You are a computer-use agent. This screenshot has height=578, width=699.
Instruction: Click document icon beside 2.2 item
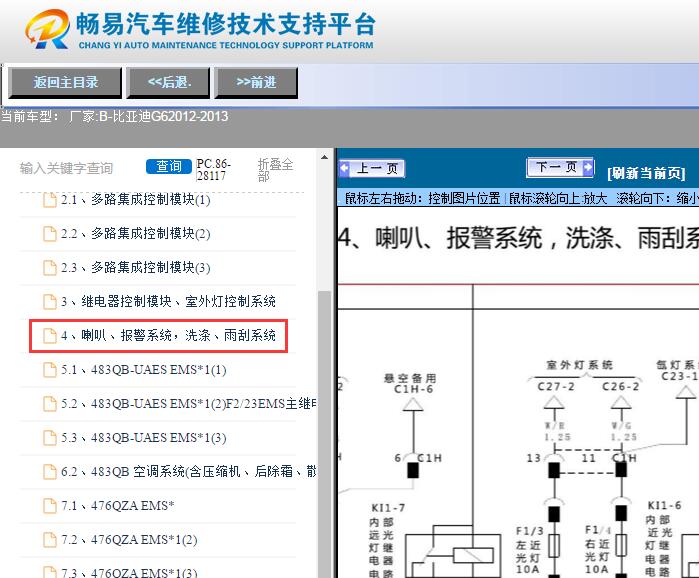[x=49, y=234]
